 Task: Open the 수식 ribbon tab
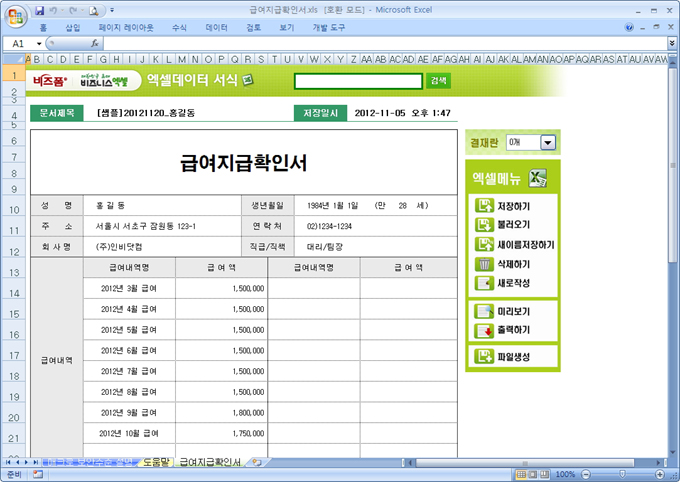(x=179, y=28)
